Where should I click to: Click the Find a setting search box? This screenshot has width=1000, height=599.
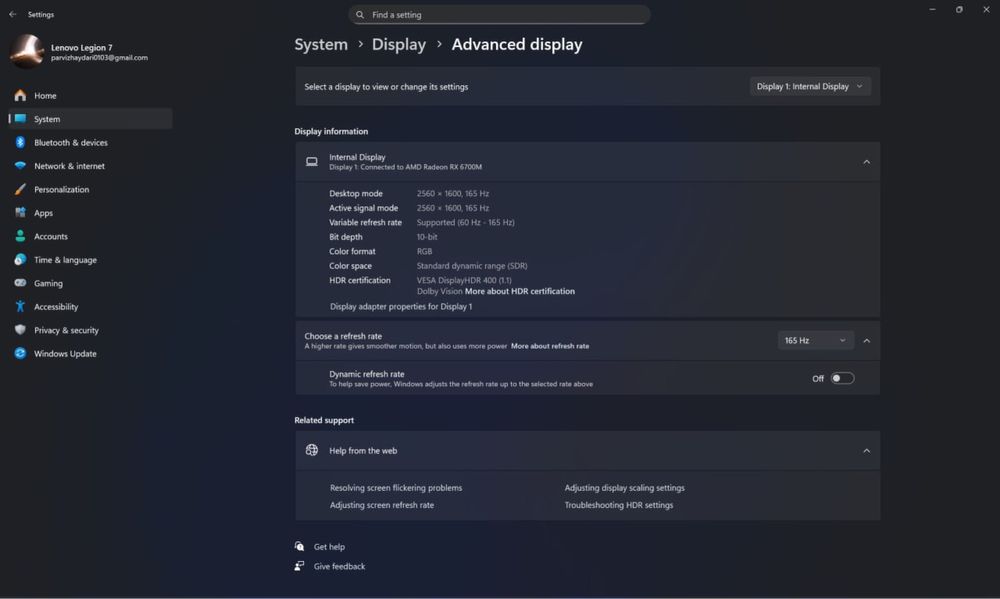coord(499,15)
